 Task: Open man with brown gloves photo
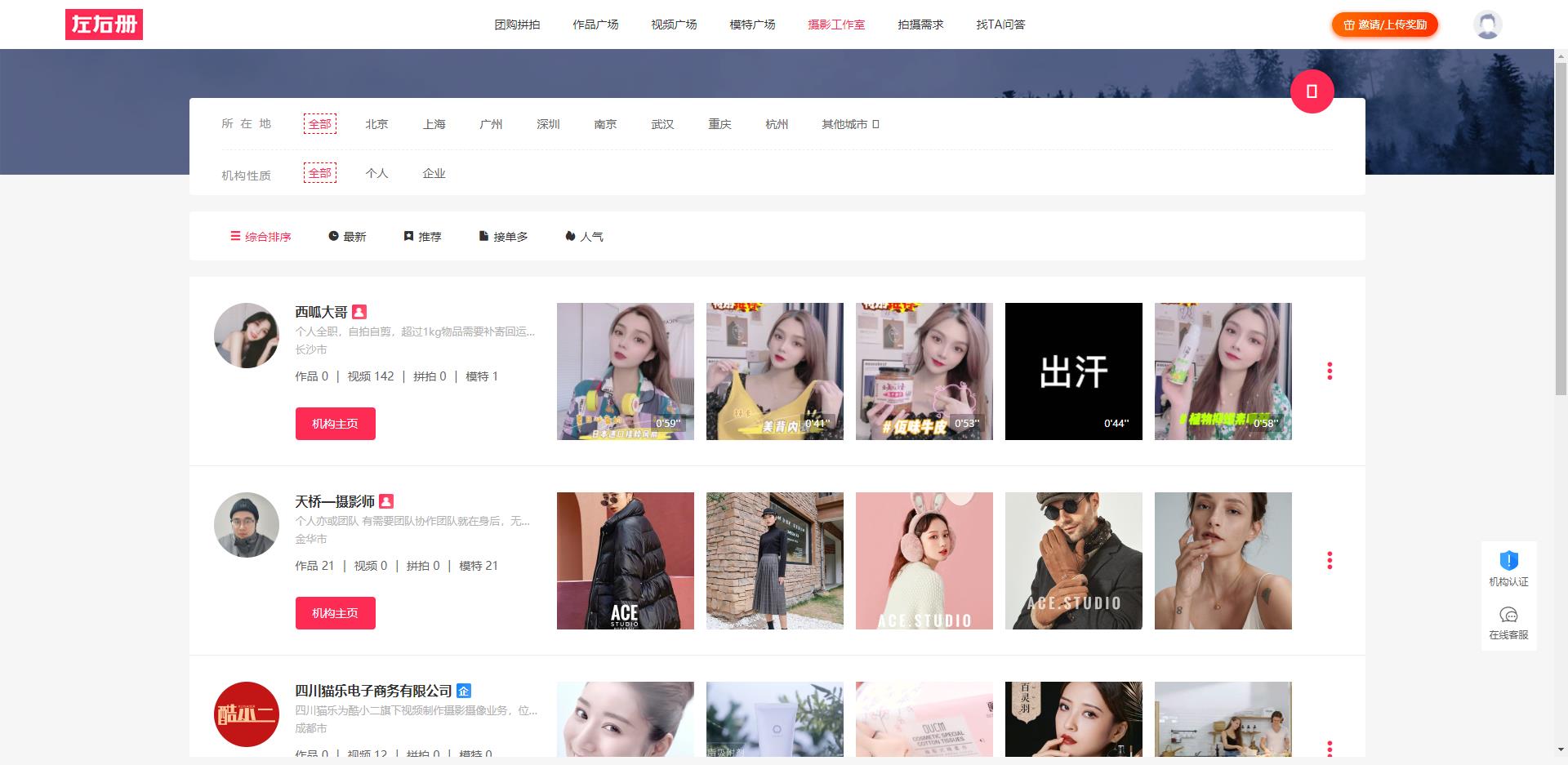coord(1074,561)
